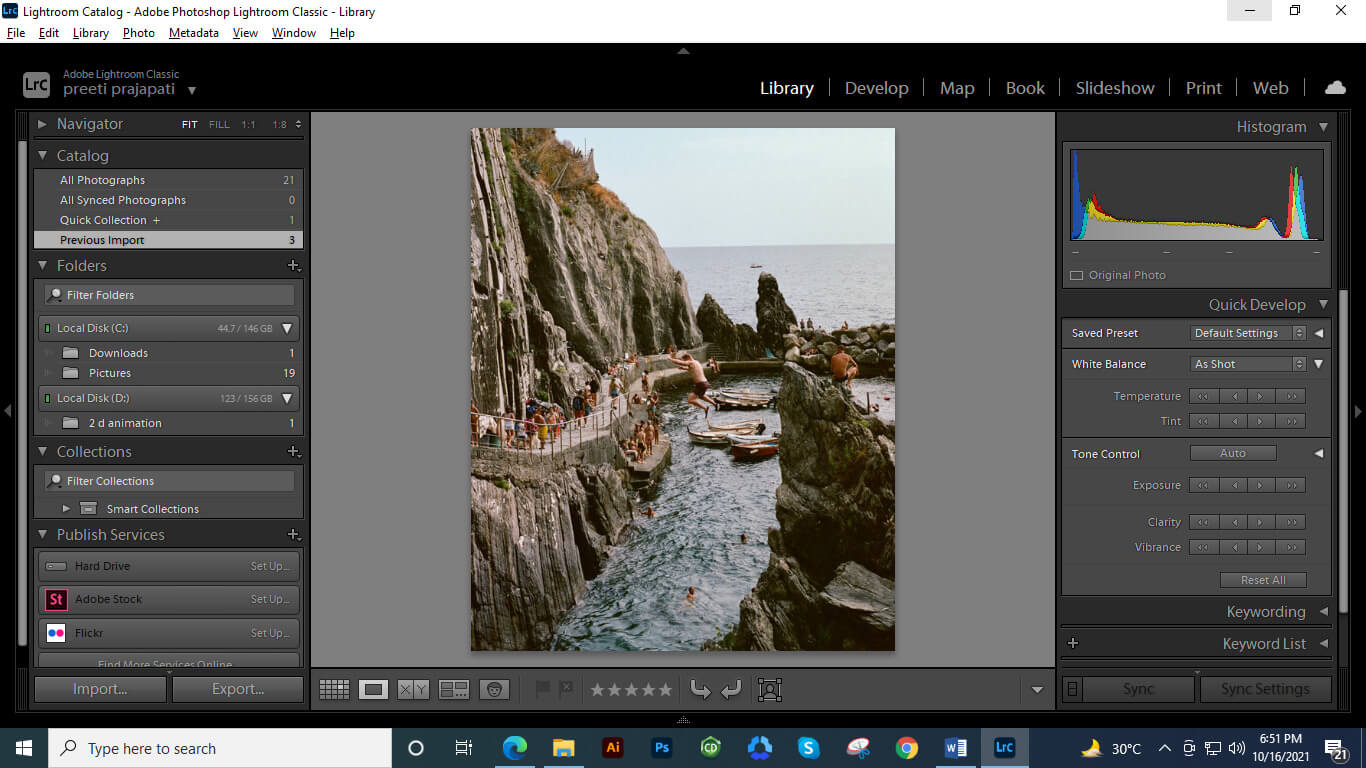Flag the photo as a pick
Screen dimensions: 1366x768
coord(542,689)
